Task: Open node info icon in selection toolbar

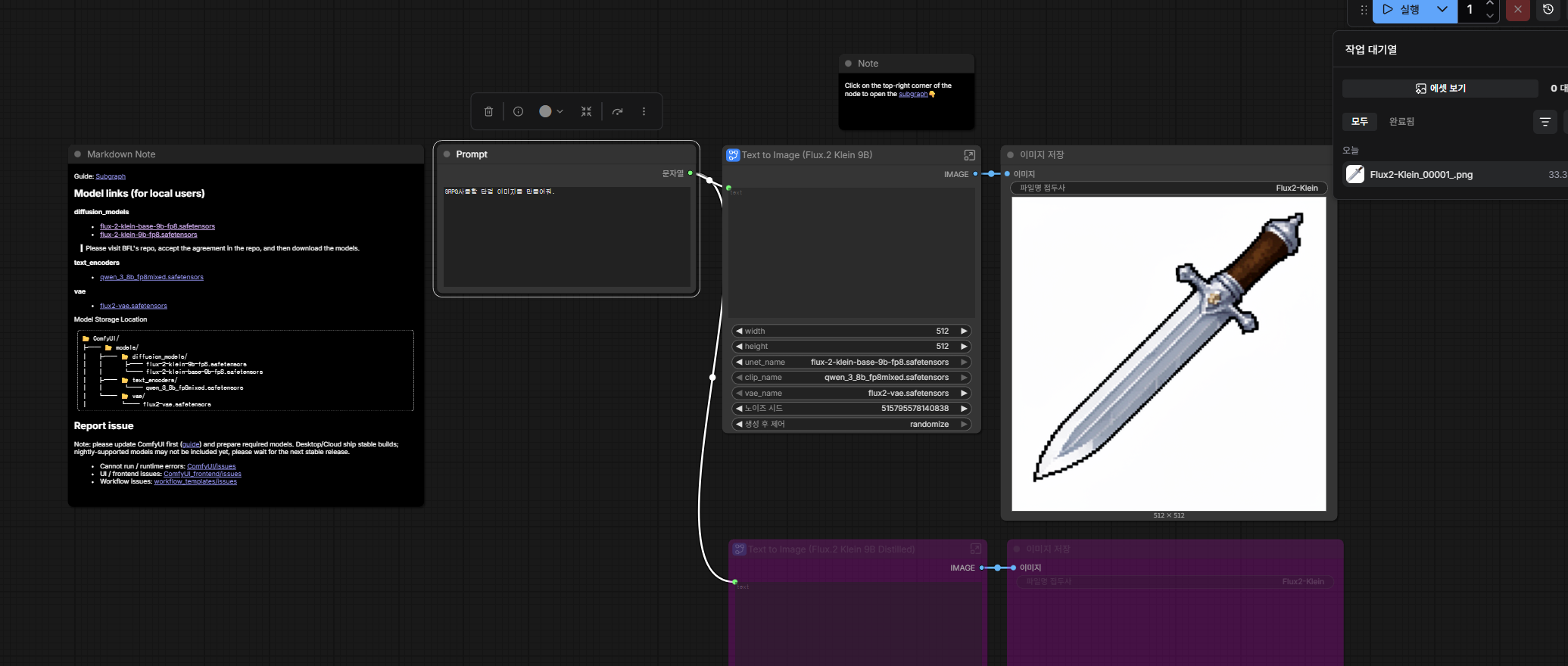Action: point(518,111)
